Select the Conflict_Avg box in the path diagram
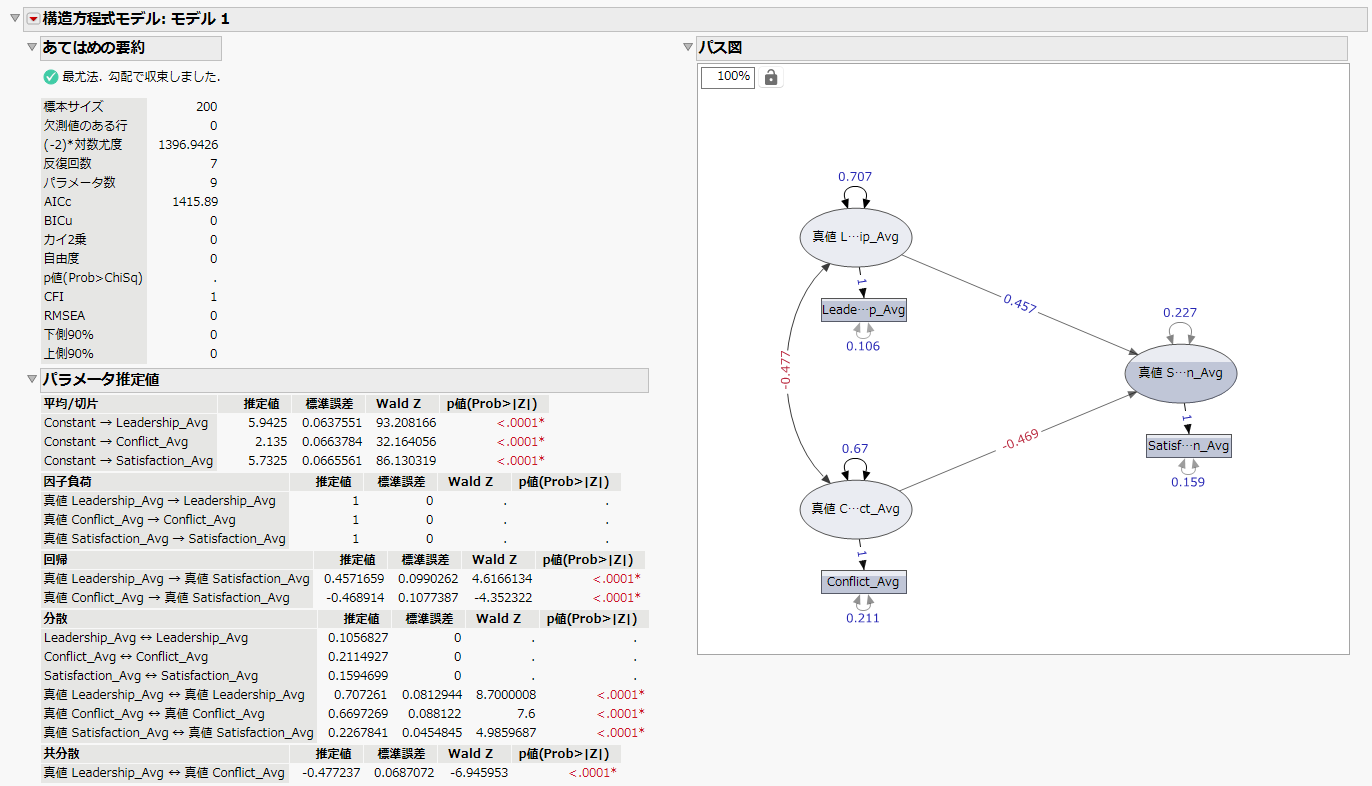Screen dimensions: 1372x786 pos(864,582)
